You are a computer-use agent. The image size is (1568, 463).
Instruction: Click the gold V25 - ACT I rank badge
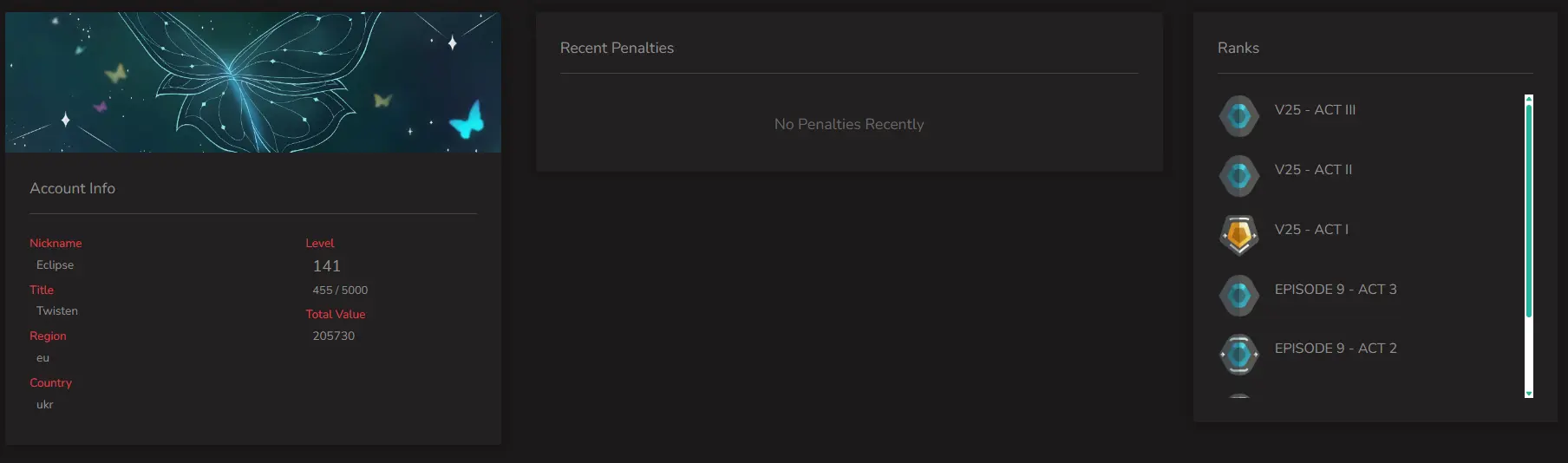1239,235
